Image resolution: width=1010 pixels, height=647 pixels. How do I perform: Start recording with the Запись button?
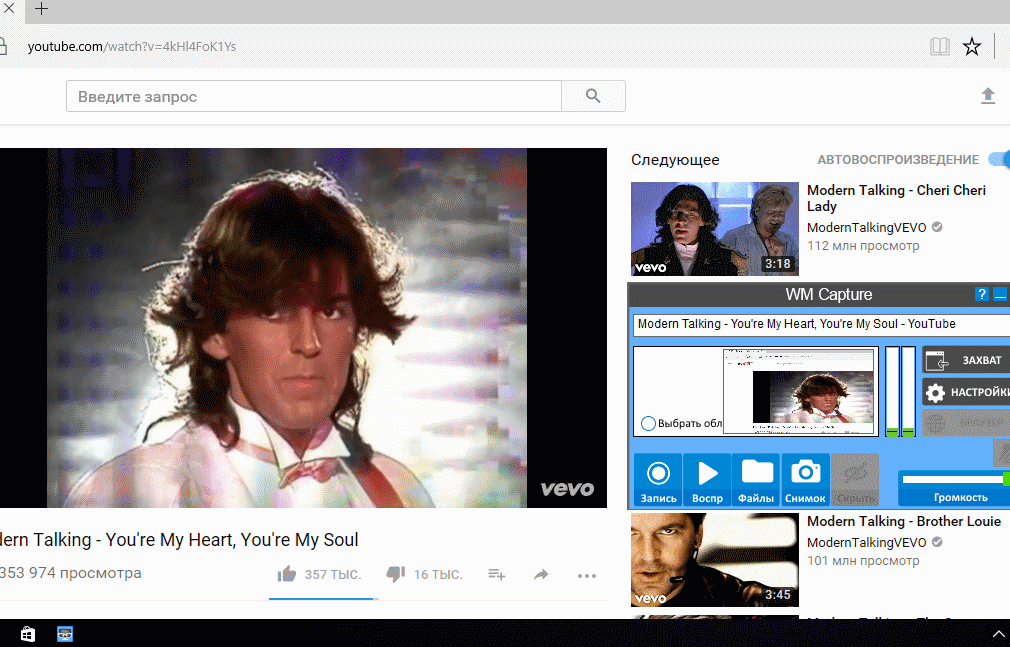point(658,480)
